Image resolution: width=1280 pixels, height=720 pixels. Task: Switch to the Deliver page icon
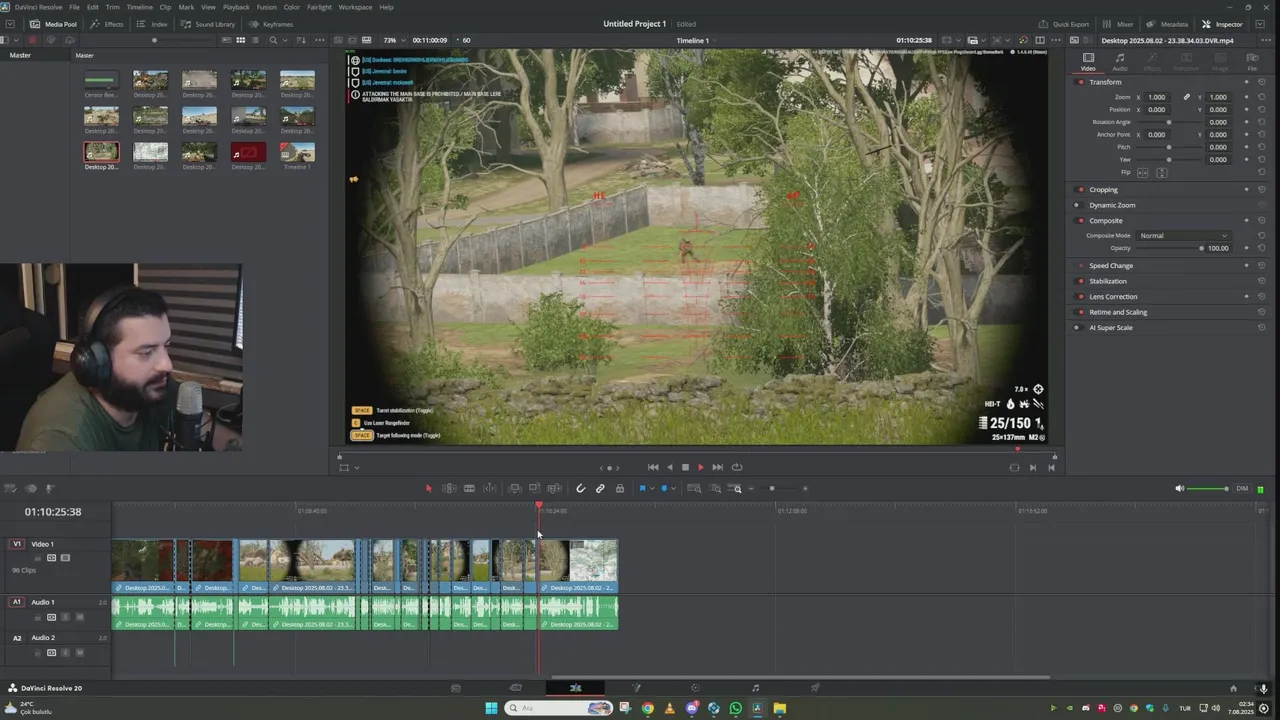[x=815, y=688]
